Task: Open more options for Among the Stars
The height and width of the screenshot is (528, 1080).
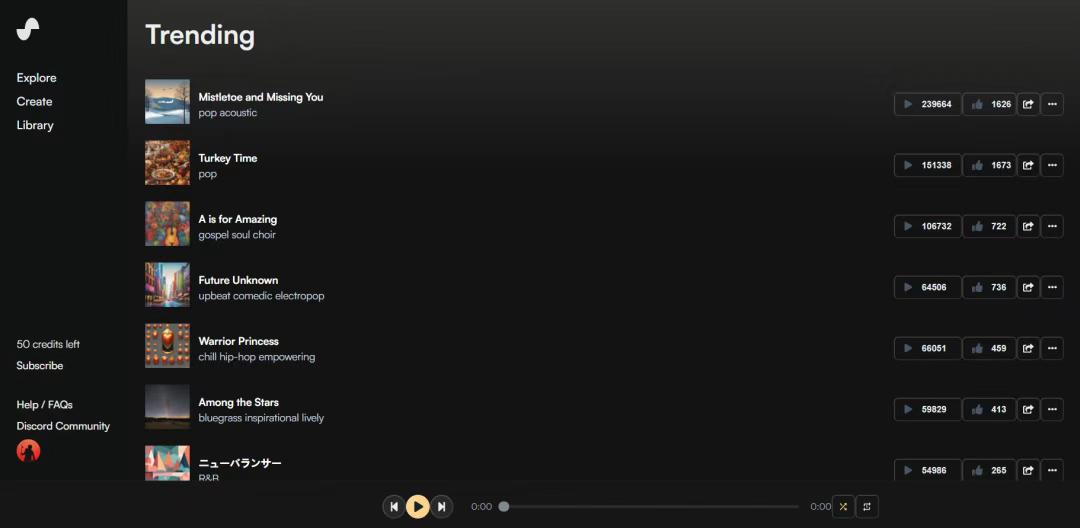Action: 1052,410
